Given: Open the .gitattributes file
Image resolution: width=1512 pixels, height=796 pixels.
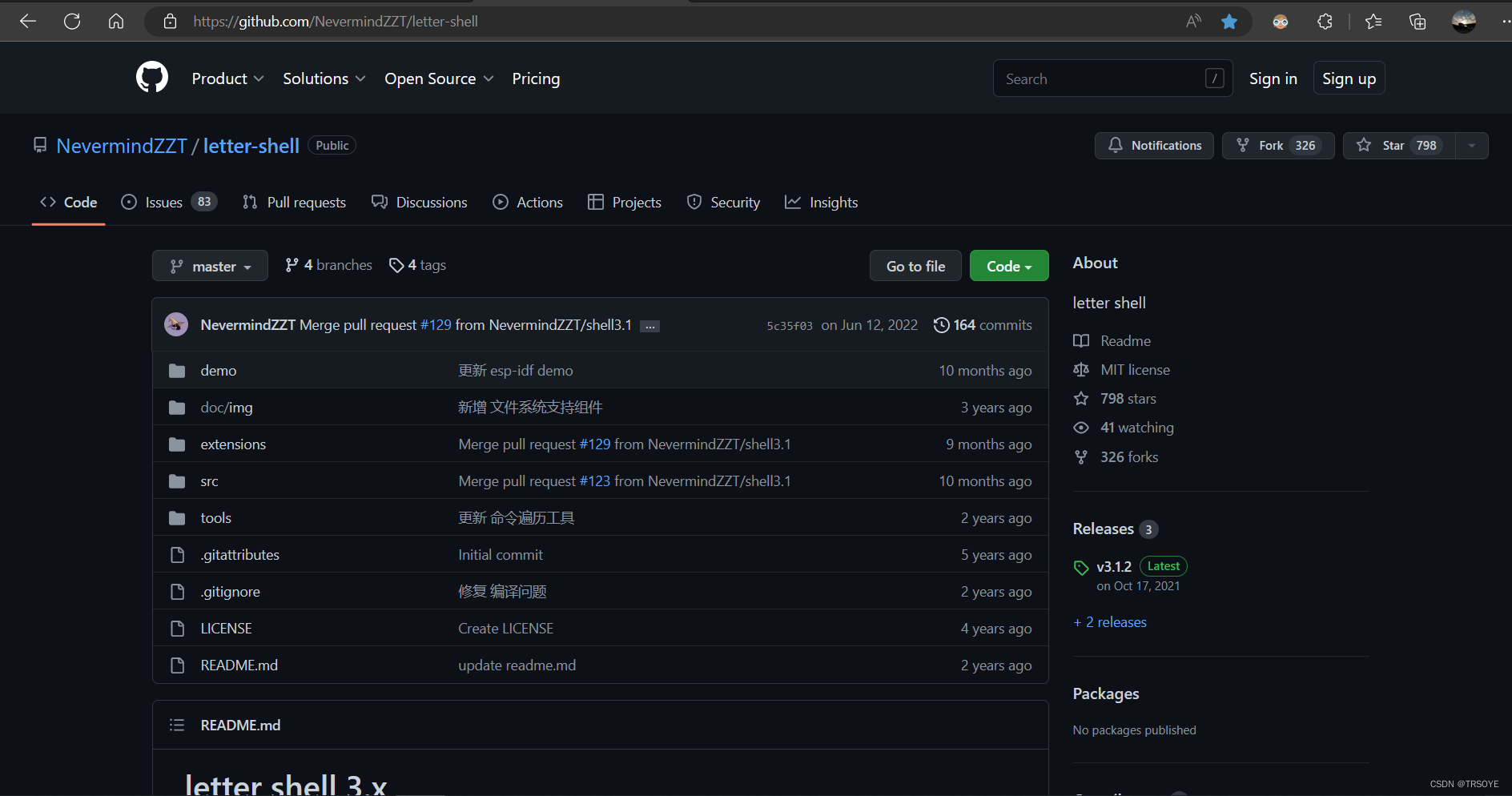Looking at the screenshot, I should (x=239, y=555).
